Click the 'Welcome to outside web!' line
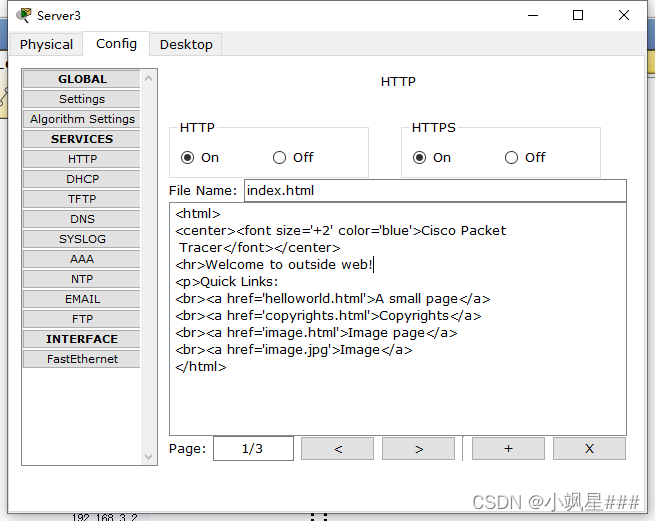 click(x=274, y=264)
